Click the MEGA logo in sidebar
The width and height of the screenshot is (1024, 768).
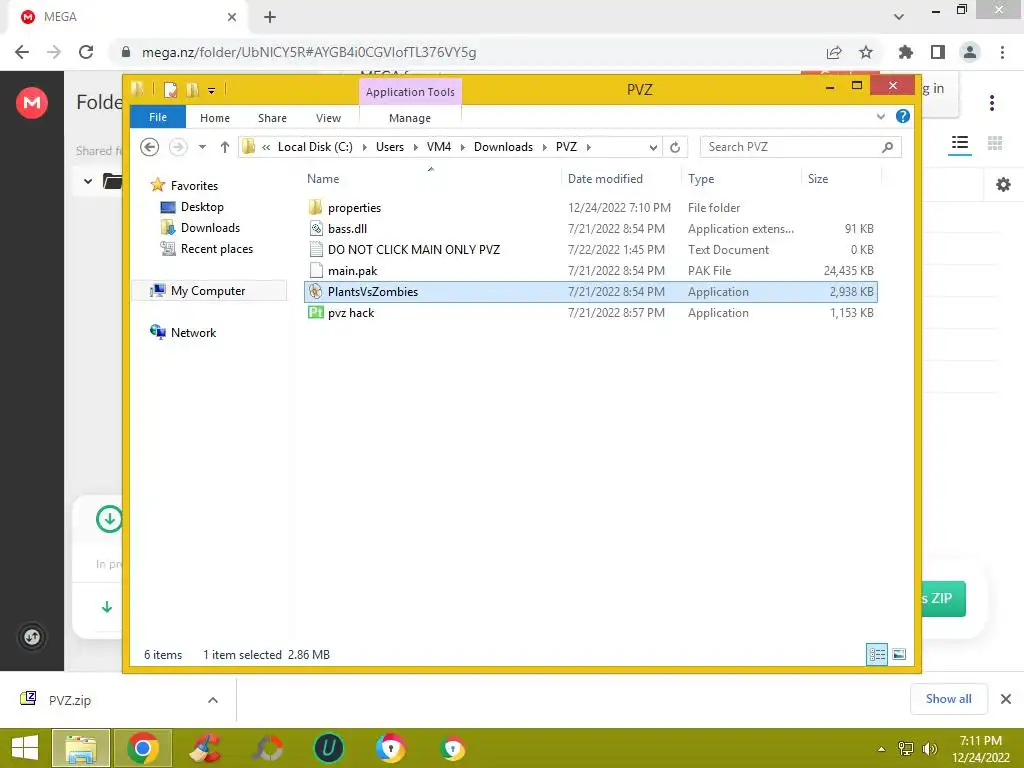click(x=32, y=103)
